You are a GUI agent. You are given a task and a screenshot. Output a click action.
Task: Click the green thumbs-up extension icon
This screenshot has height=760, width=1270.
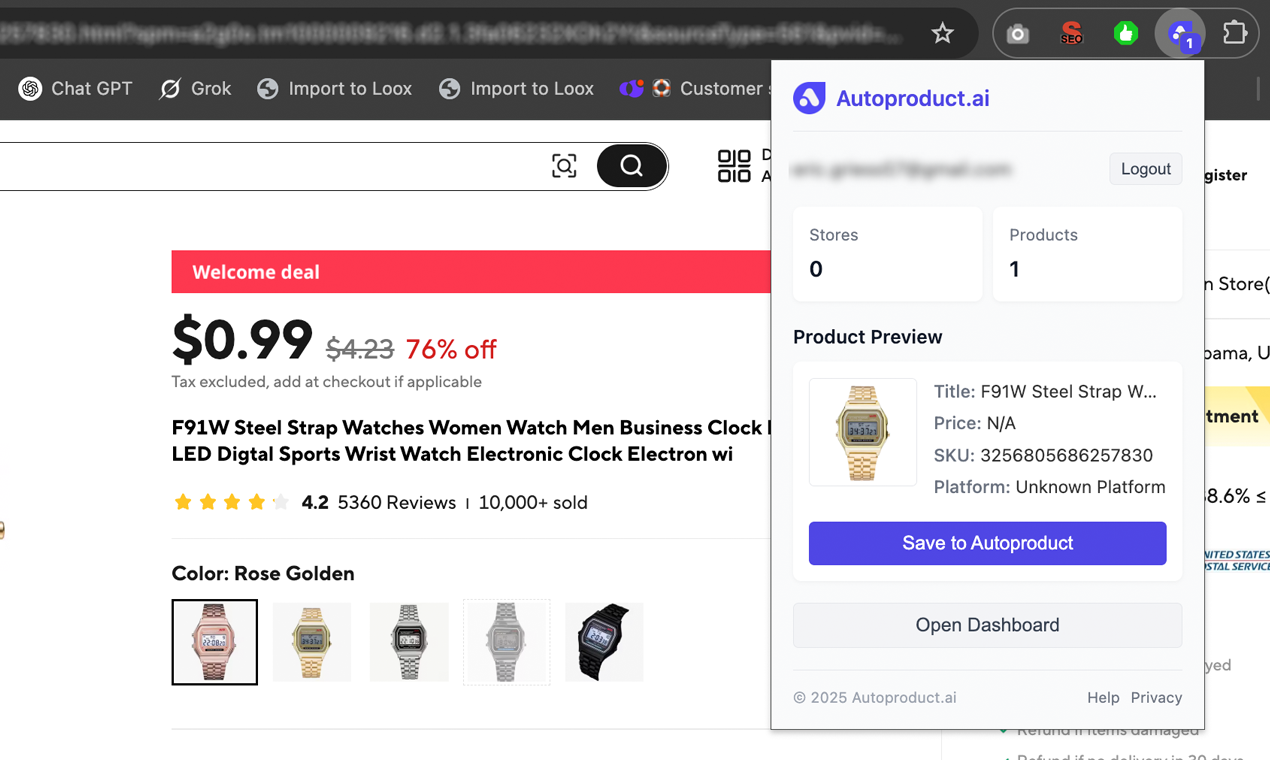pyautogui.click(x=1126, y=34)
